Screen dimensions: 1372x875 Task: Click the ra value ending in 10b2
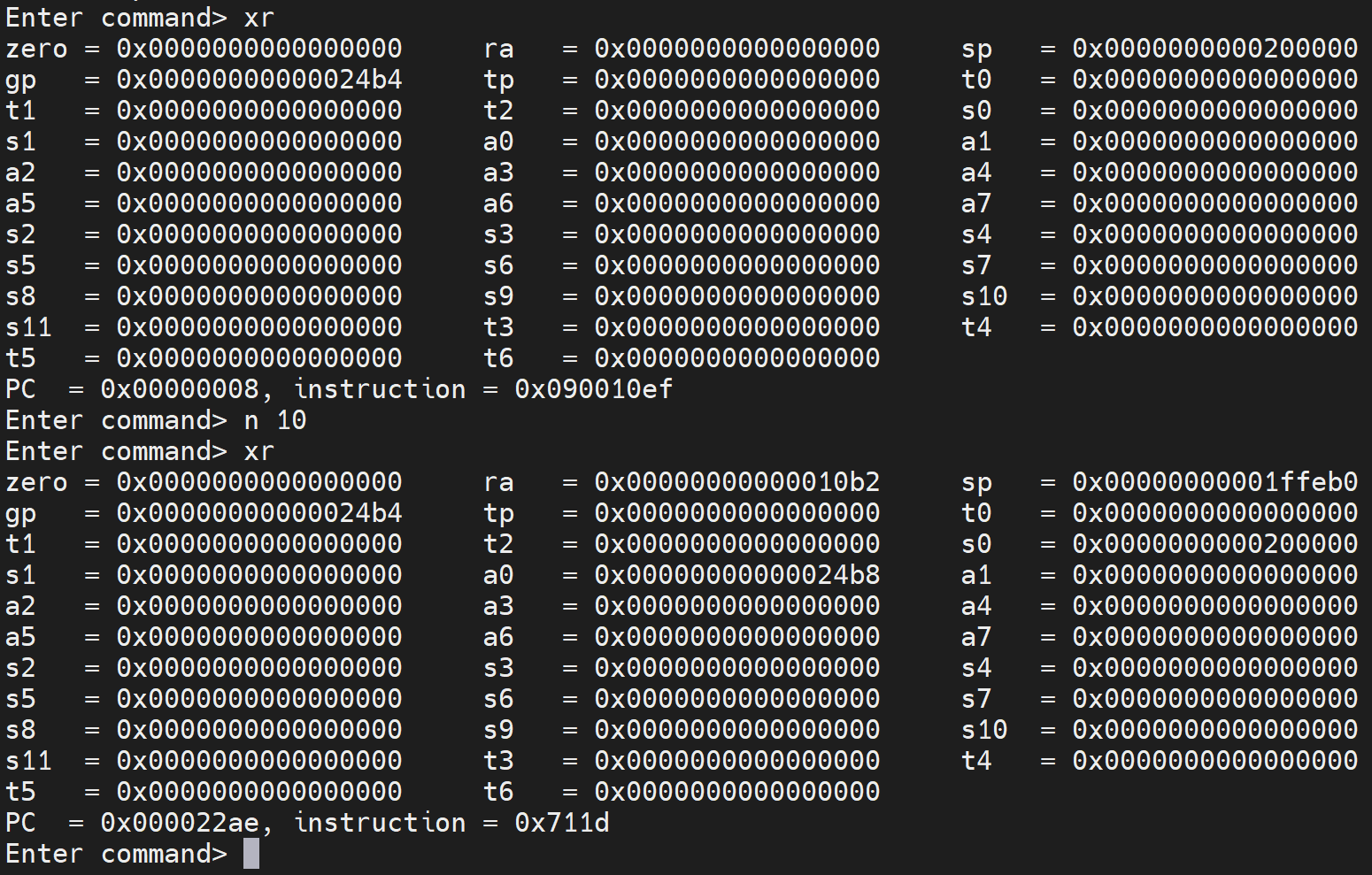point(736,482)
